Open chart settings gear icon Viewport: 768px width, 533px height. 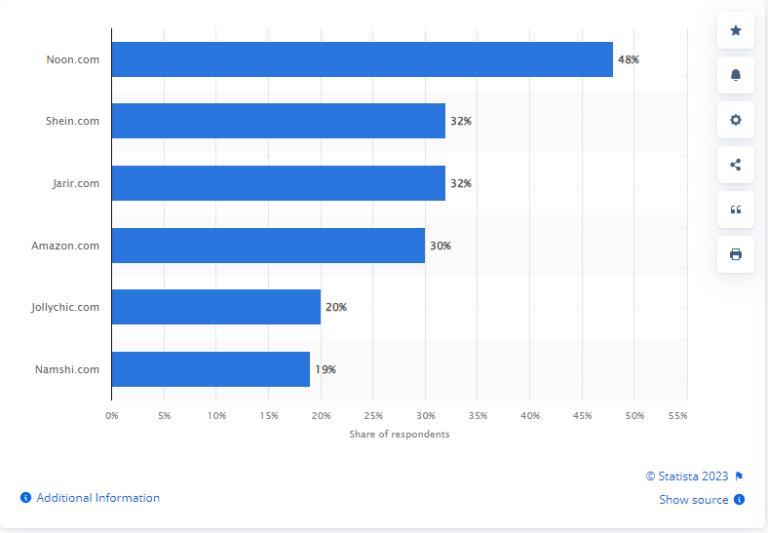[x=735, y=120]
